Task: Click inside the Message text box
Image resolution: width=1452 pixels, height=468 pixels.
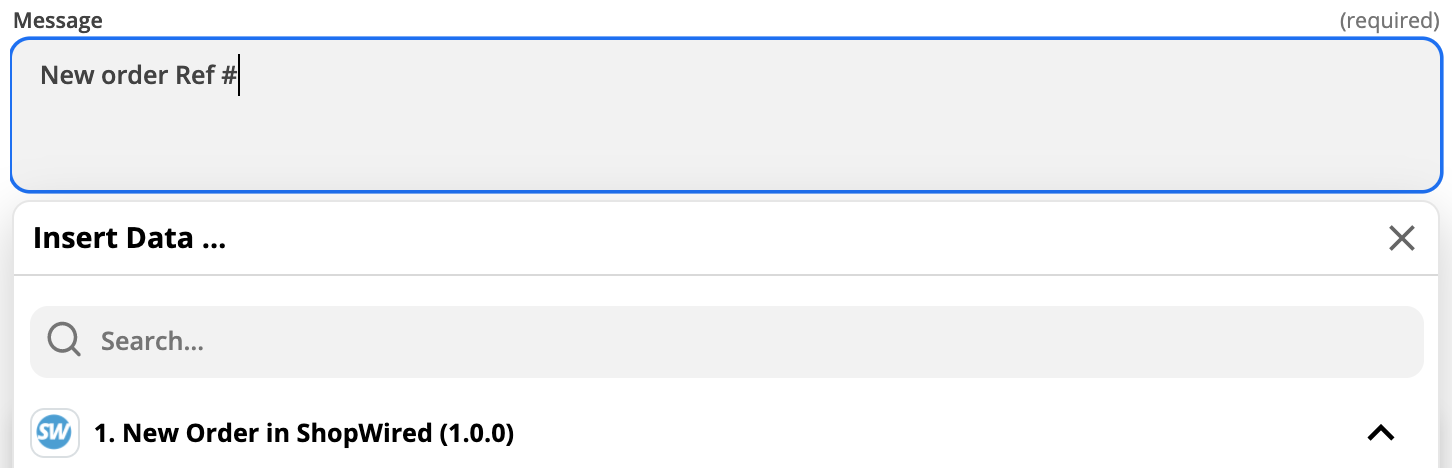Action: [726, 115]
